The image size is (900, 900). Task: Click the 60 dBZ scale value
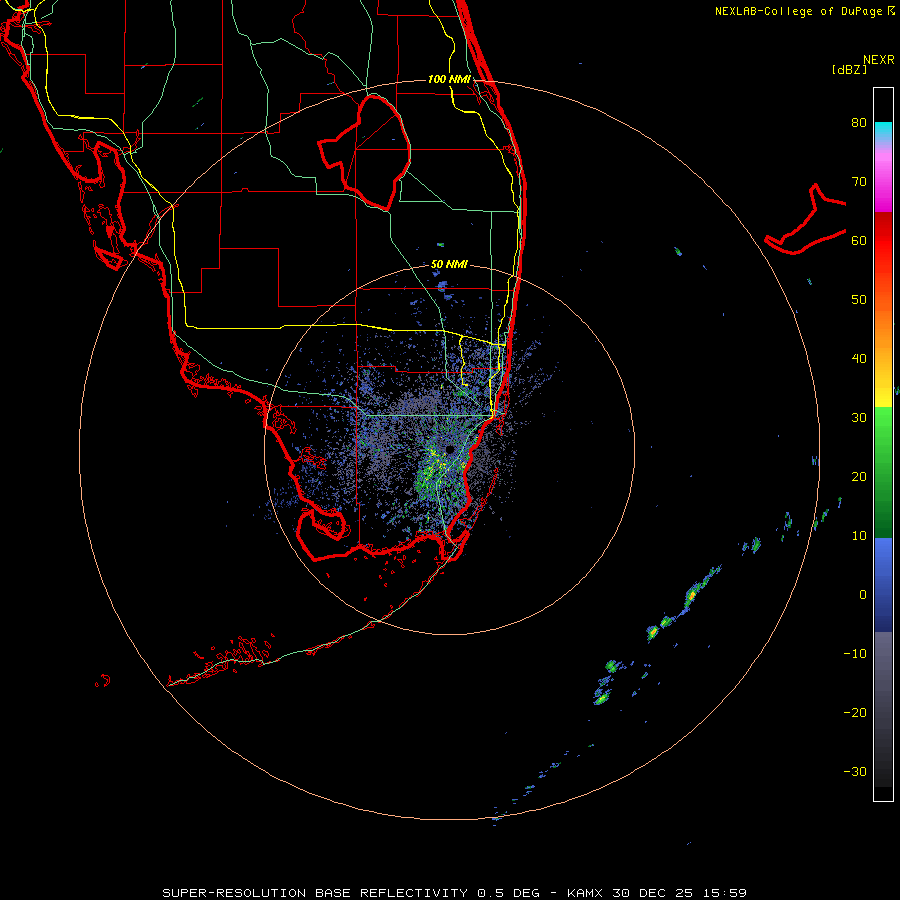[x=859, y=240]
